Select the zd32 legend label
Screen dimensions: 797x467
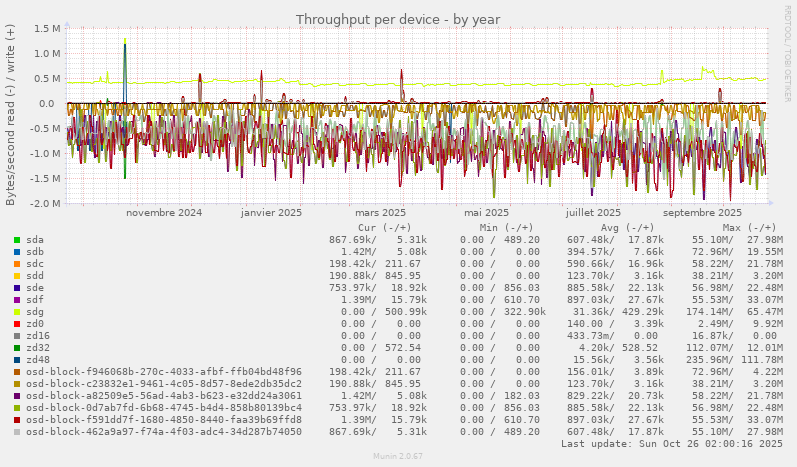[38, 348]
